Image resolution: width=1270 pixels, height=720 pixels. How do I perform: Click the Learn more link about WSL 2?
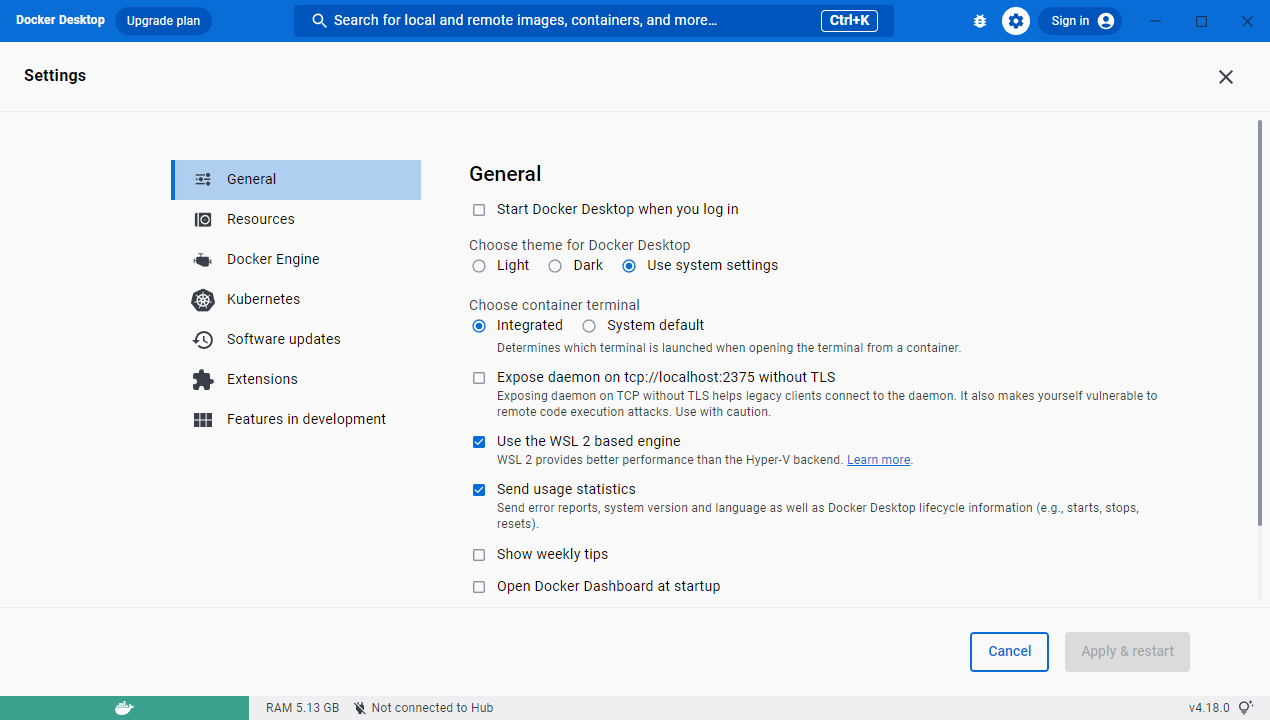pyautogui.click(x=878, y=459)
